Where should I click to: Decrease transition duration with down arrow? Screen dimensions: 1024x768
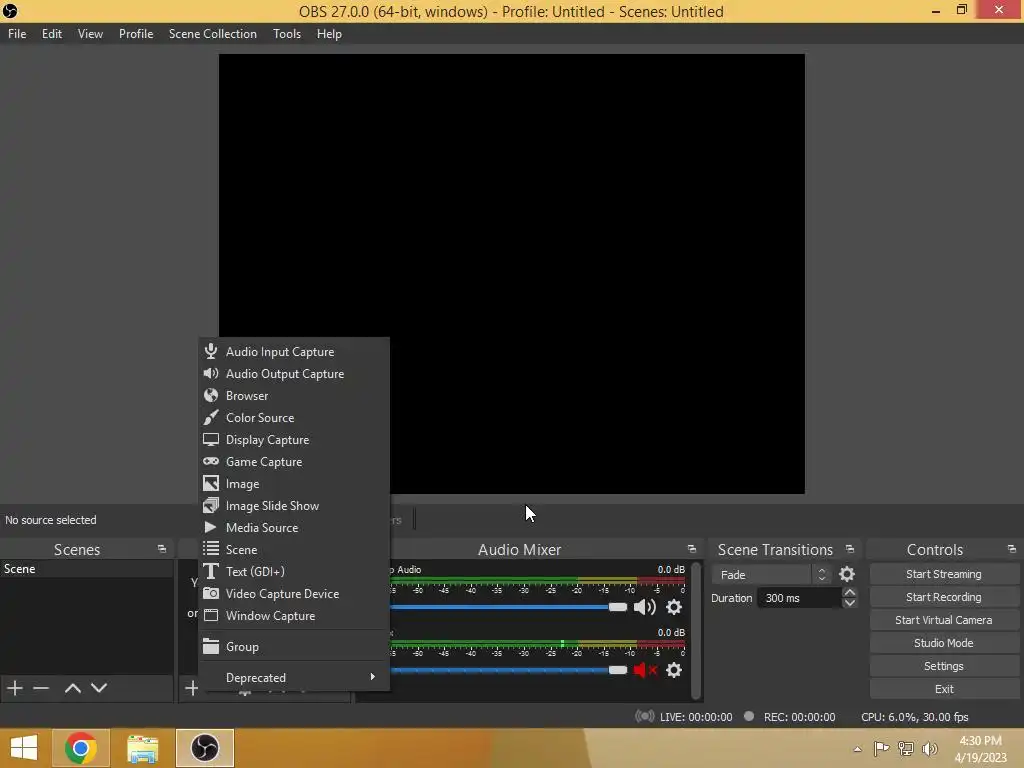(x=850, y=603)
